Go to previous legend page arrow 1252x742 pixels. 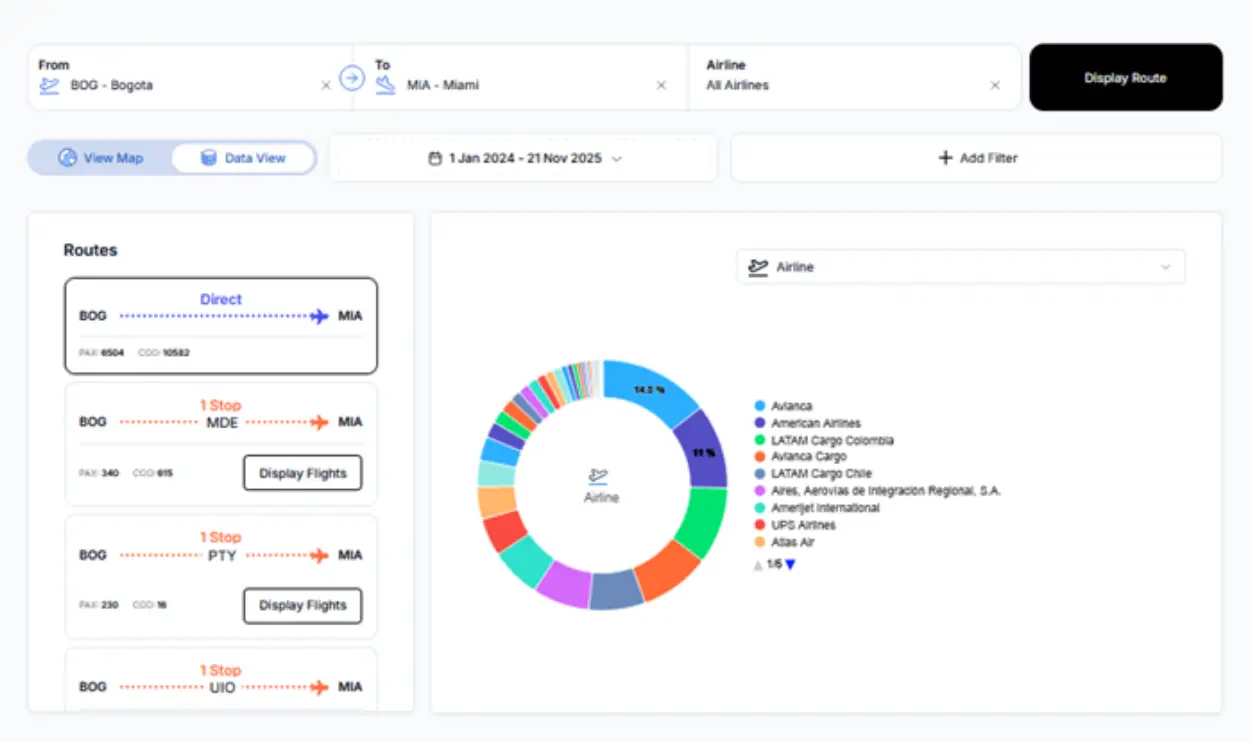tap(757, 565)
